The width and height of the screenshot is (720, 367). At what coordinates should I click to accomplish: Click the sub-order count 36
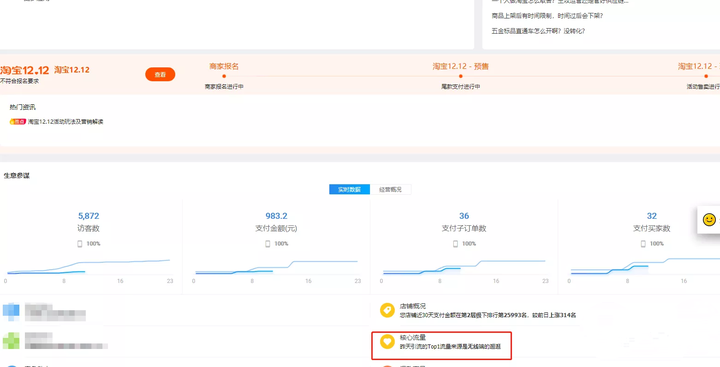pos(464,216)
